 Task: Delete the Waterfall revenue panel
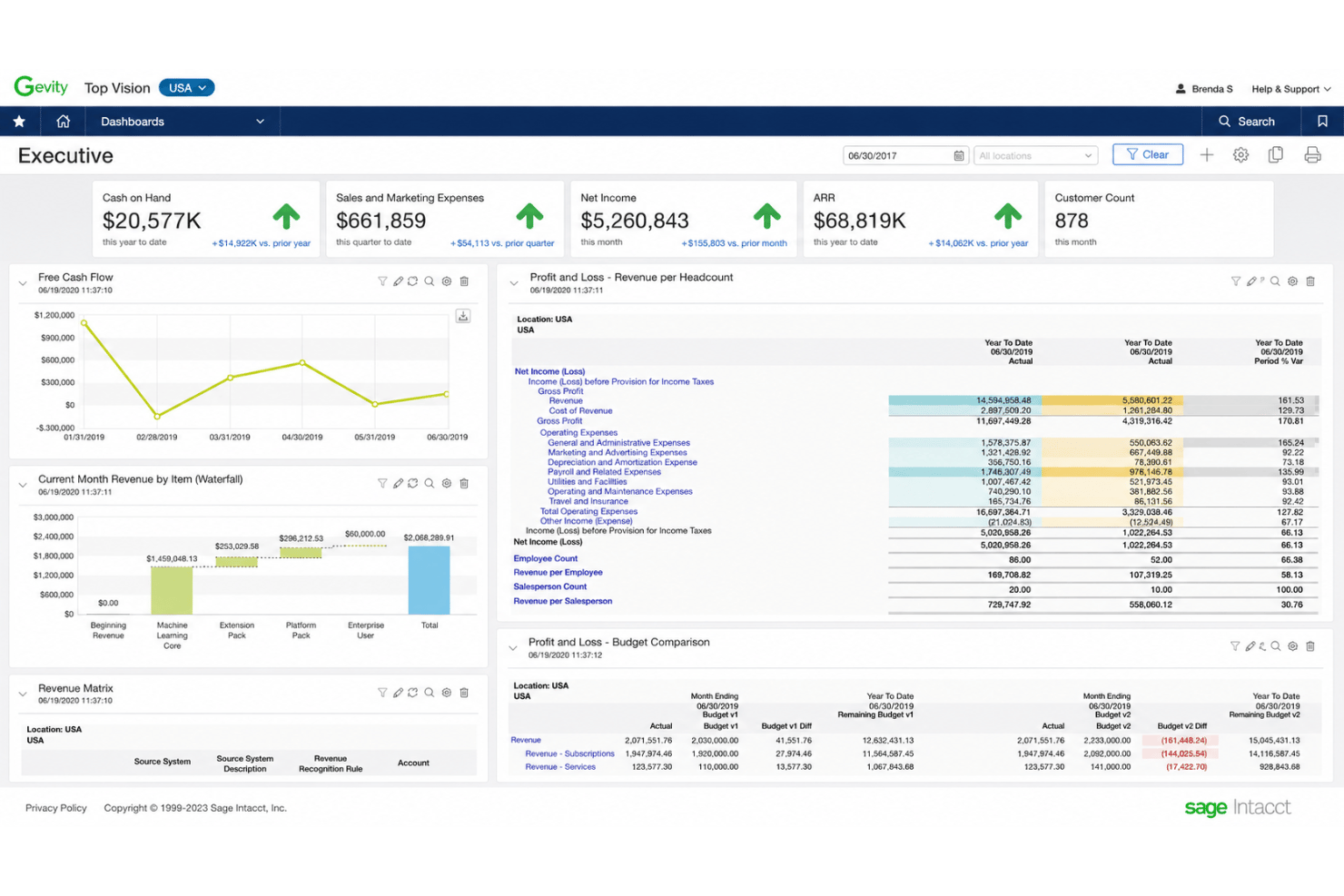pyautogui.click(x=464, y=483)
